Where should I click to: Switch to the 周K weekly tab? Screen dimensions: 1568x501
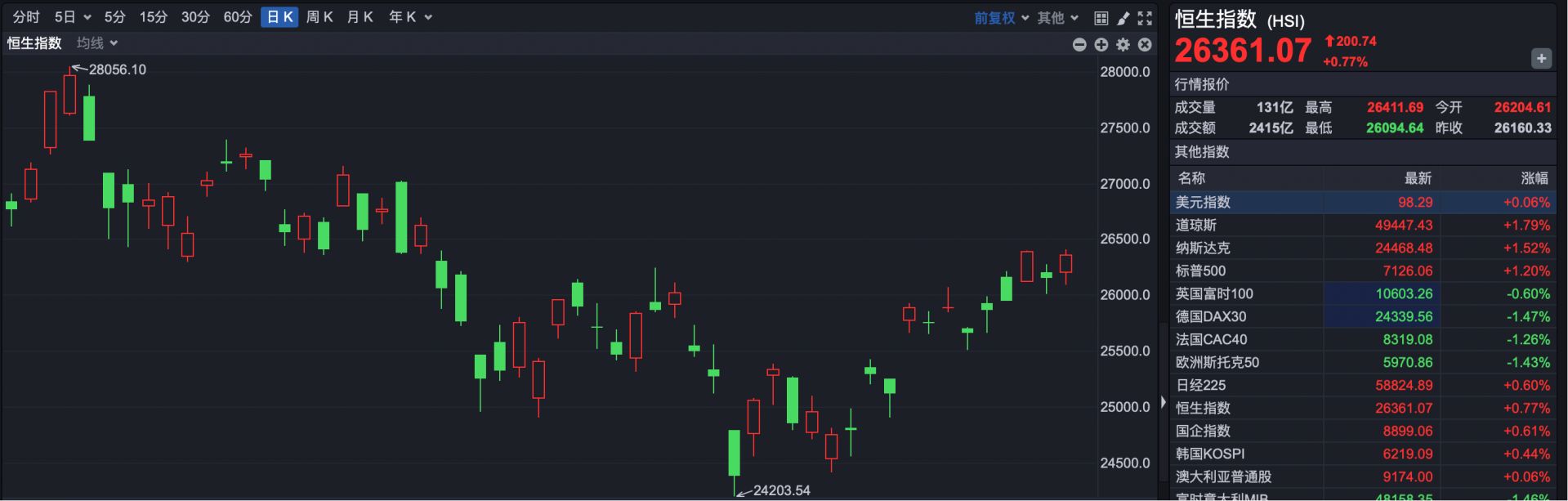tap(319, 17)
